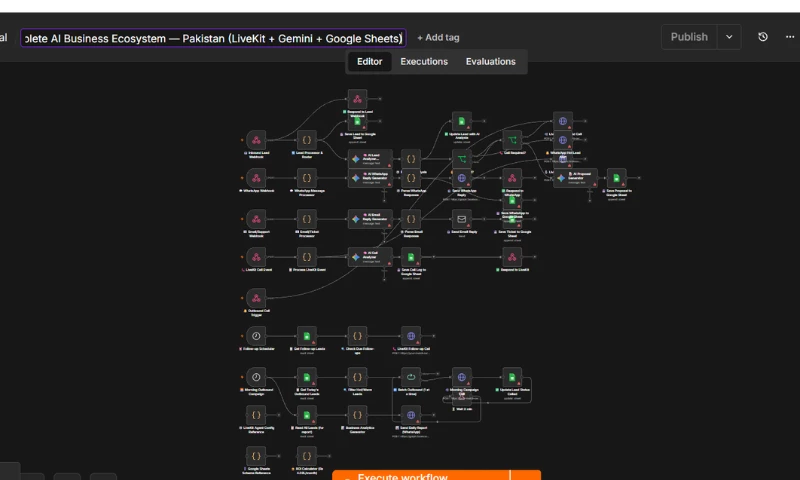This screenshot has width=800, height=480.
Task: Select the ROI Calculator code node
Action: click(307, 456)
